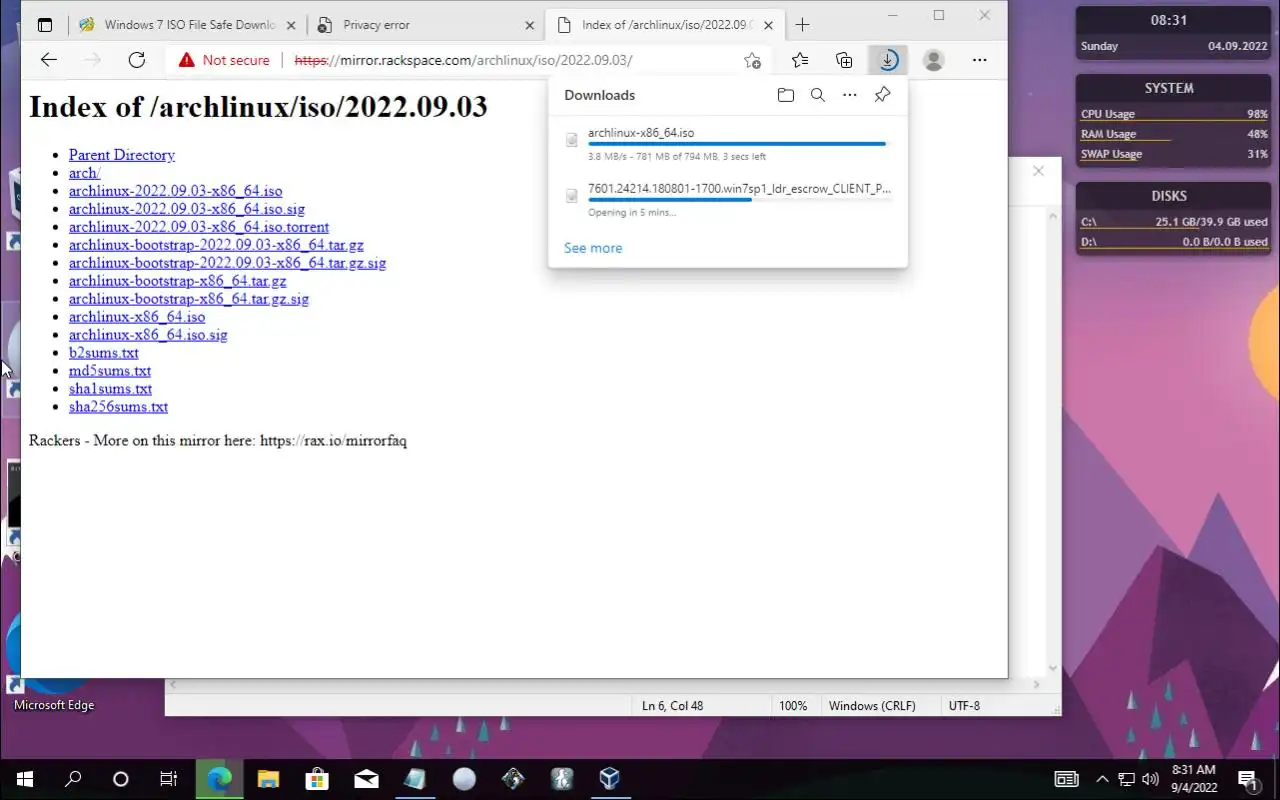Download archlinux-x86_64.iso page link

137,317
